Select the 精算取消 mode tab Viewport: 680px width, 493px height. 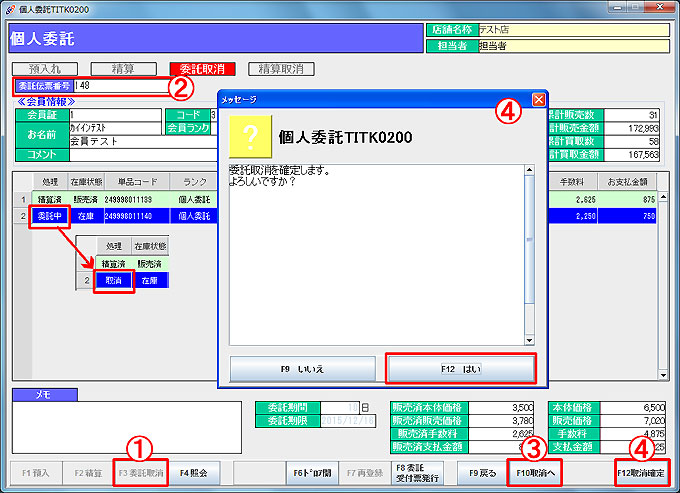[281, 69]
